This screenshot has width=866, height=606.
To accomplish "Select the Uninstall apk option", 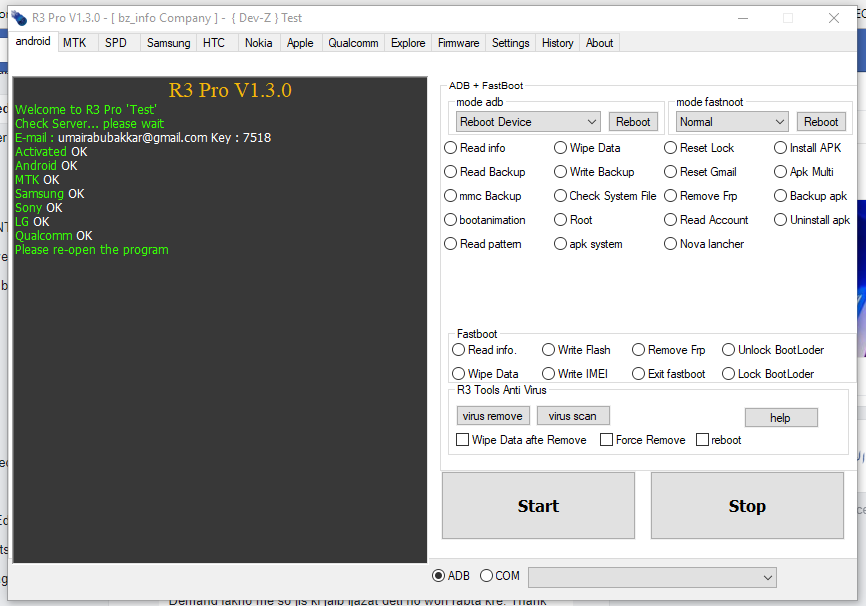I will [x=812, y=220].
